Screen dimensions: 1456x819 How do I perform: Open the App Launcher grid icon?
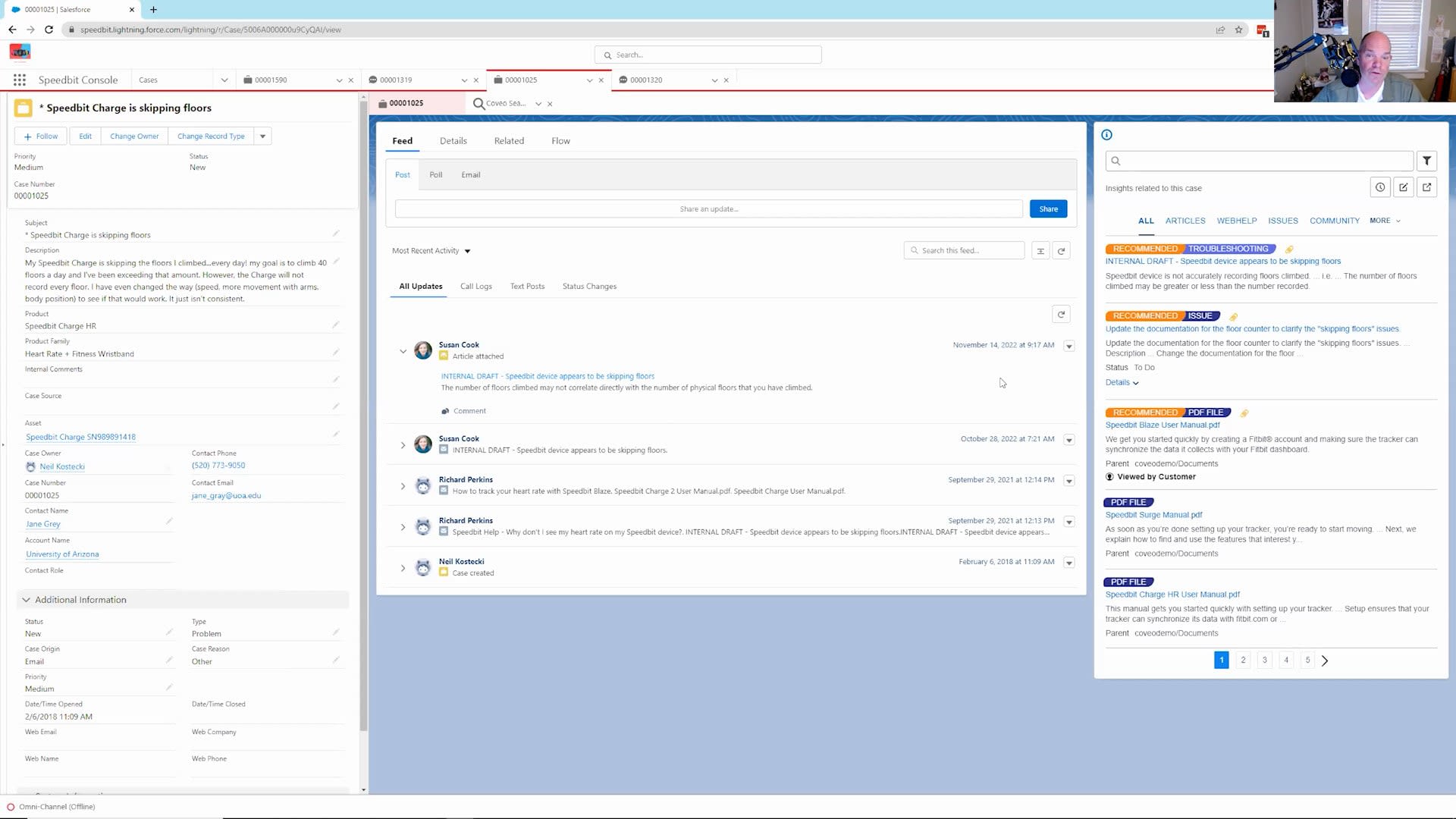pyautogui.click(x=20, y=80)
